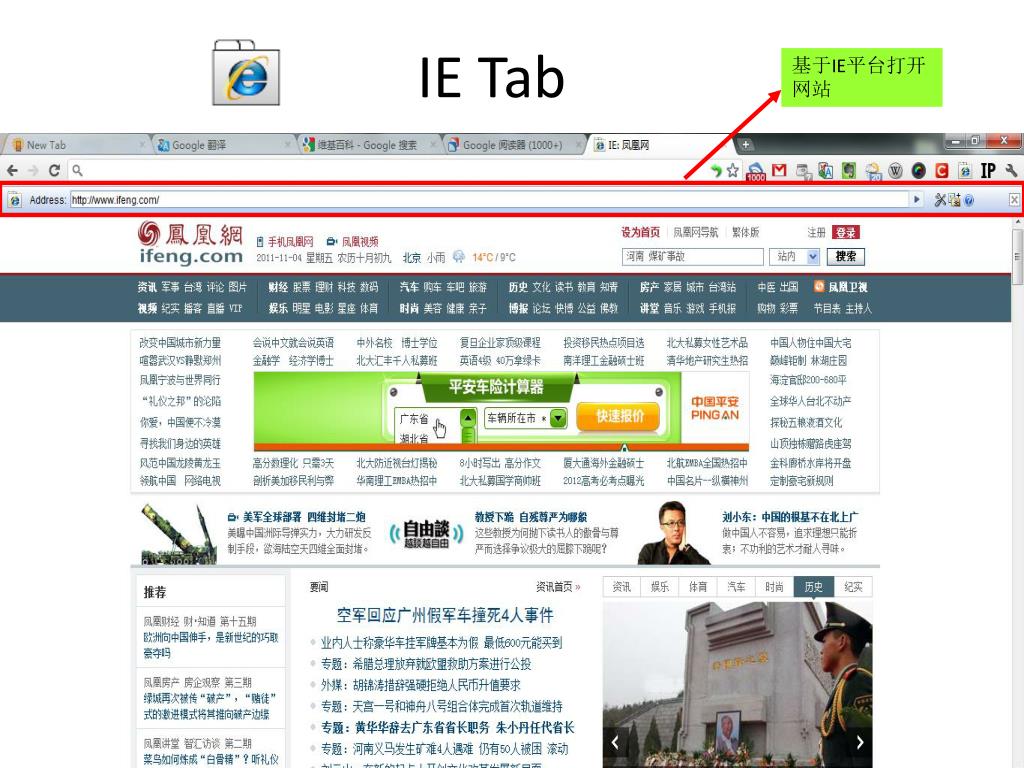Select the 体育 tab in photo panel
The height and width of the screenshot is (768, 1024).
point(697,587)
